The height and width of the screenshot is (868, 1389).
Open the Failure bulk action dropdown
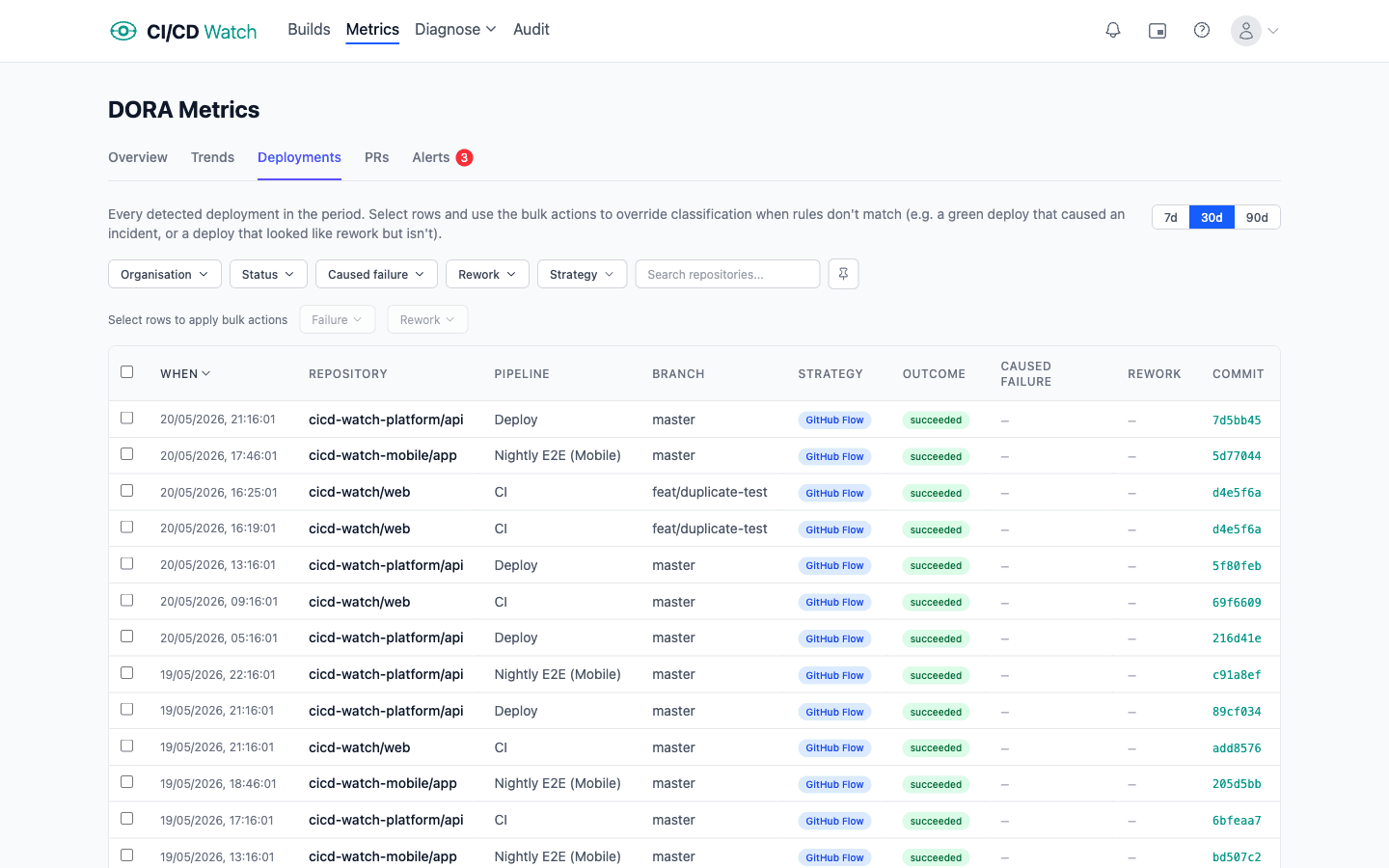pyautogui.click(x=338, y=319)
